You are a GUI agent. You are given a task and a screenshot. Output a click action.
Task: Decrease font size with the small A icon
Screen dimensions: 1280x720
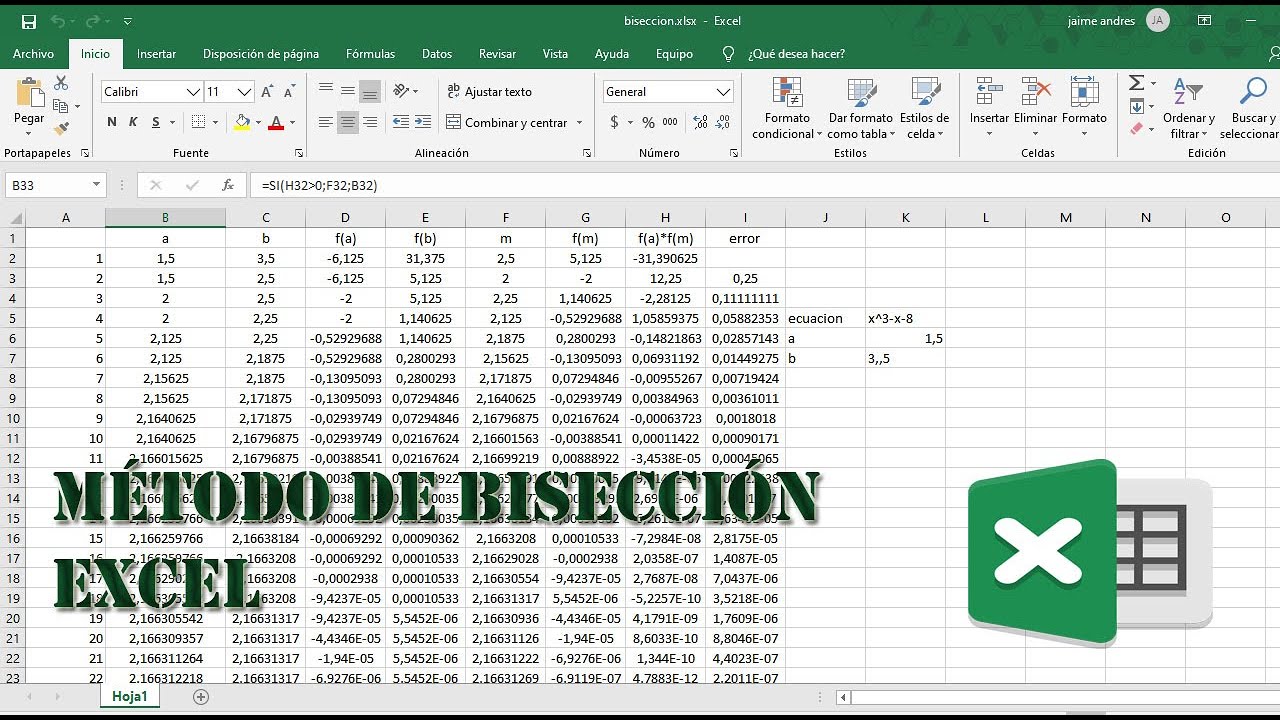[x=289, y=92]
